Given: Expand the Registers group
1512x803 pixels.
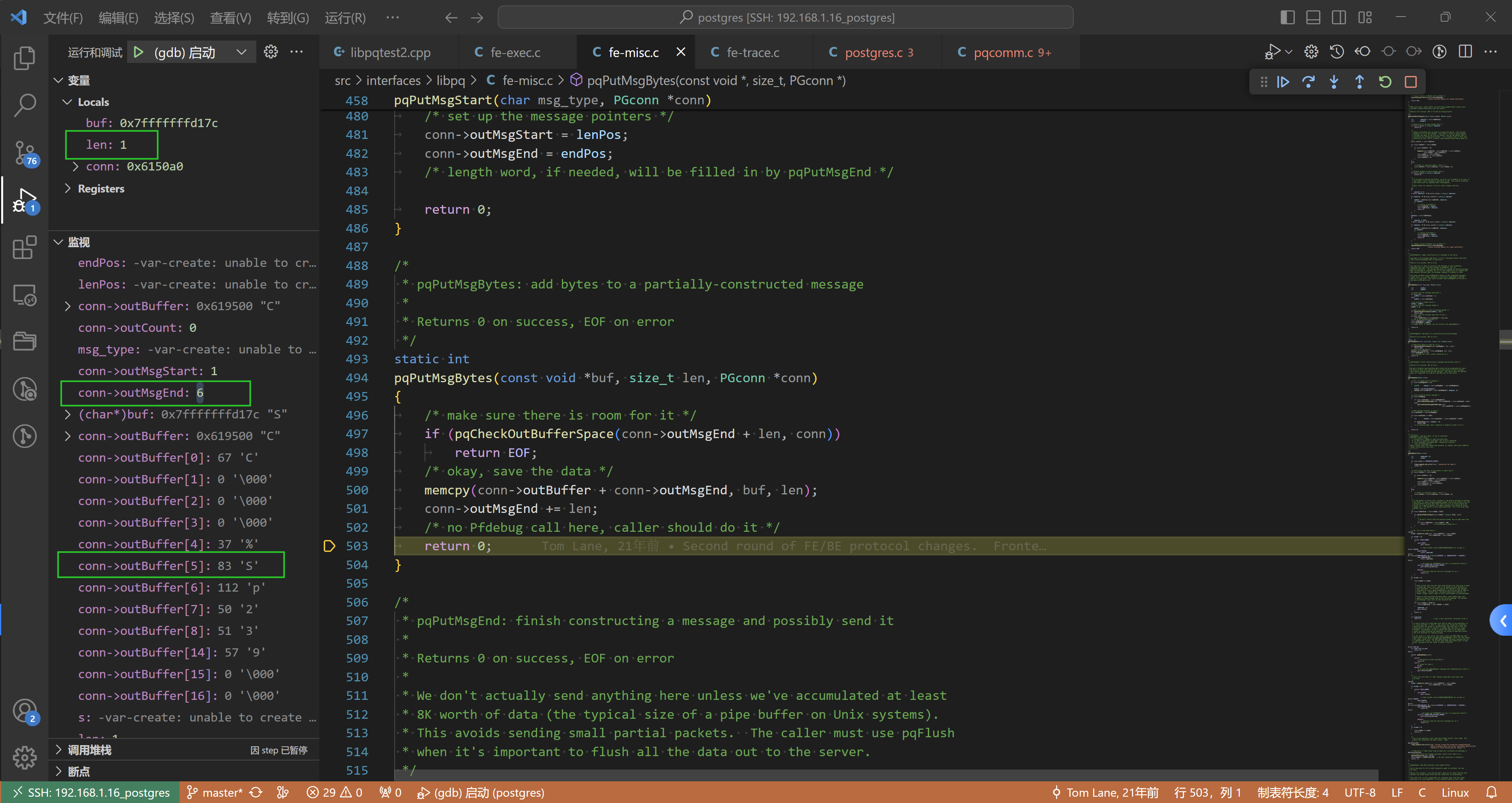Looking at the screenshot, I should click(68, 189).
